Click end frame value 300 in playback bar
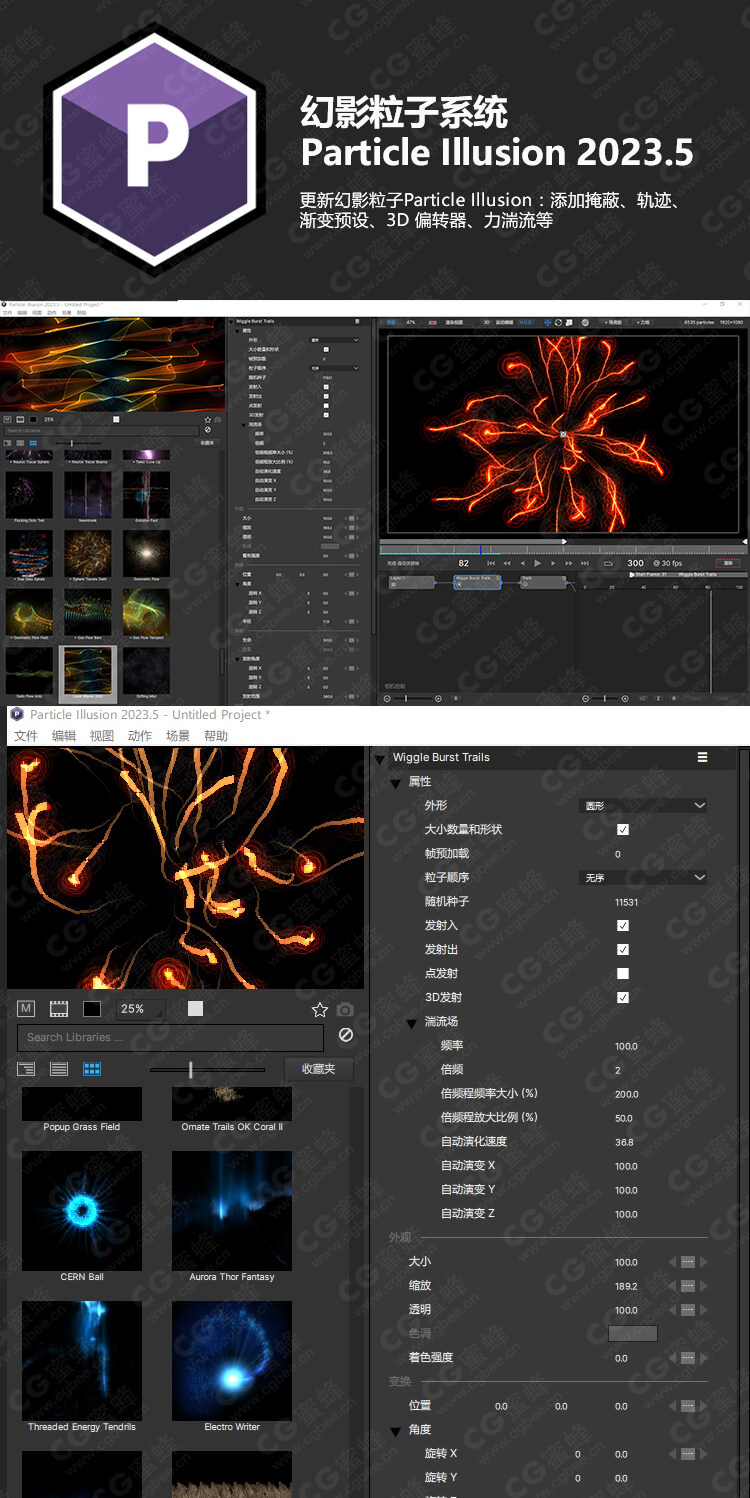This screenshot has height=1498, width=750. click(635, 563)
